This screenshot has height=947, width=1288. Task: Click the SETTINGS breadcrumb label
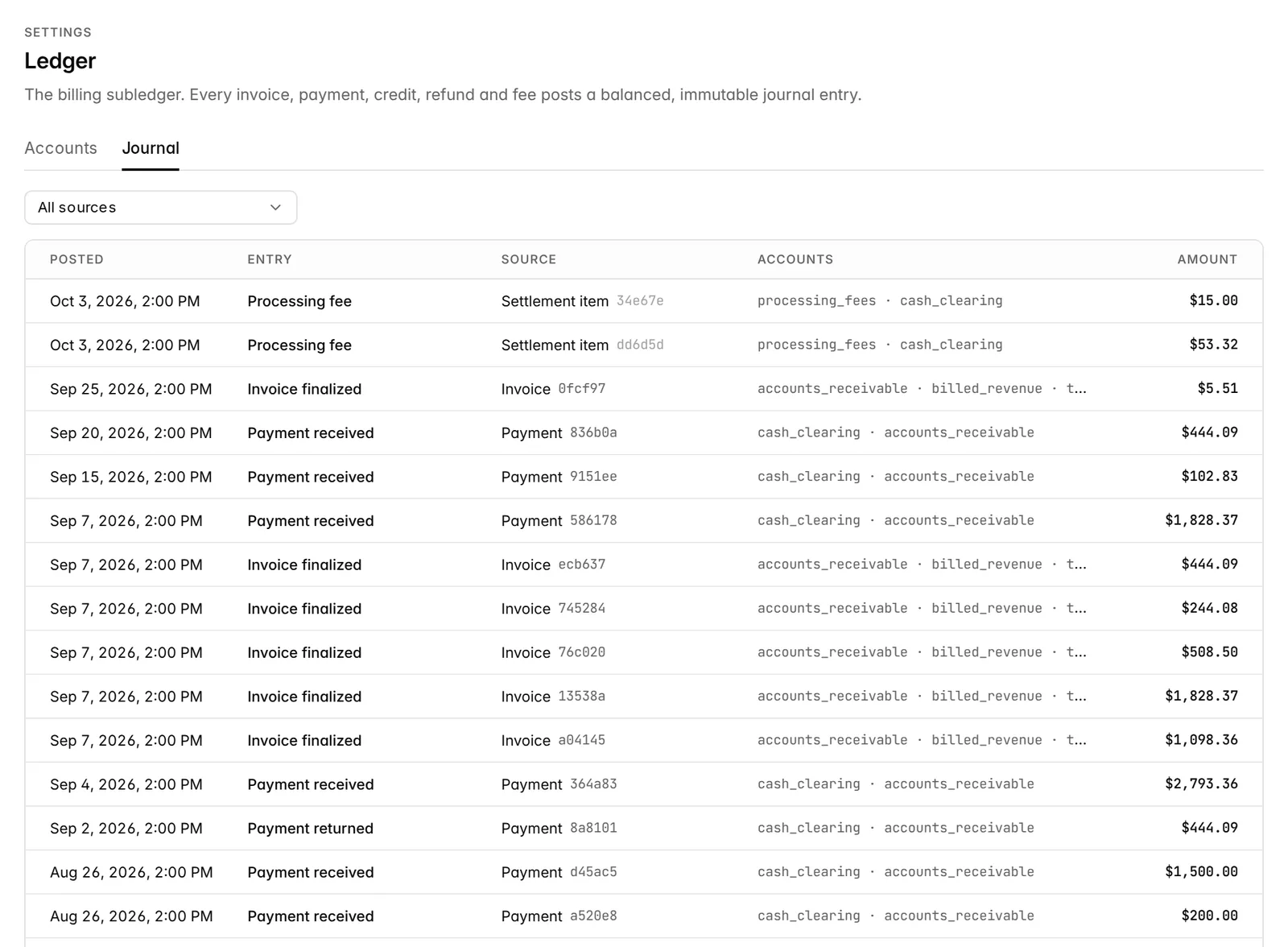point(58,32)
